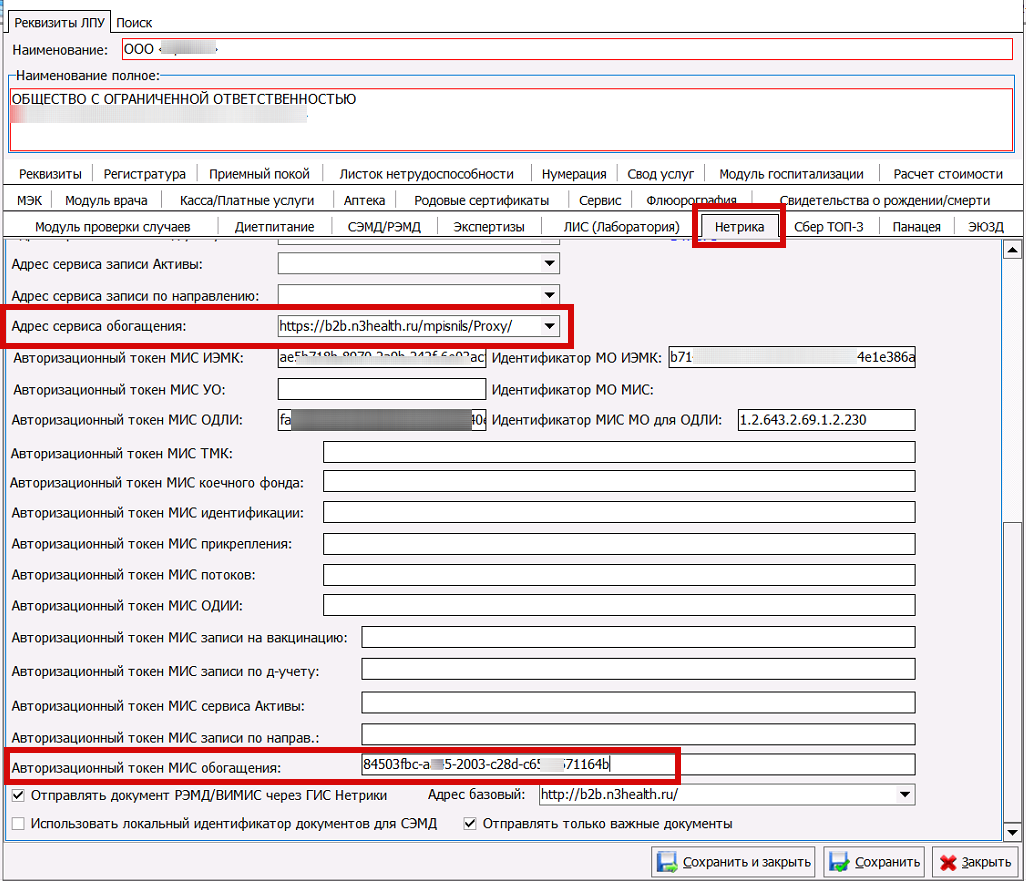Open the ЭЮЗД tab
Image resolution: width=1026 pixels, height=883 pixels.
pyautogui.click(x=985, y=226)
